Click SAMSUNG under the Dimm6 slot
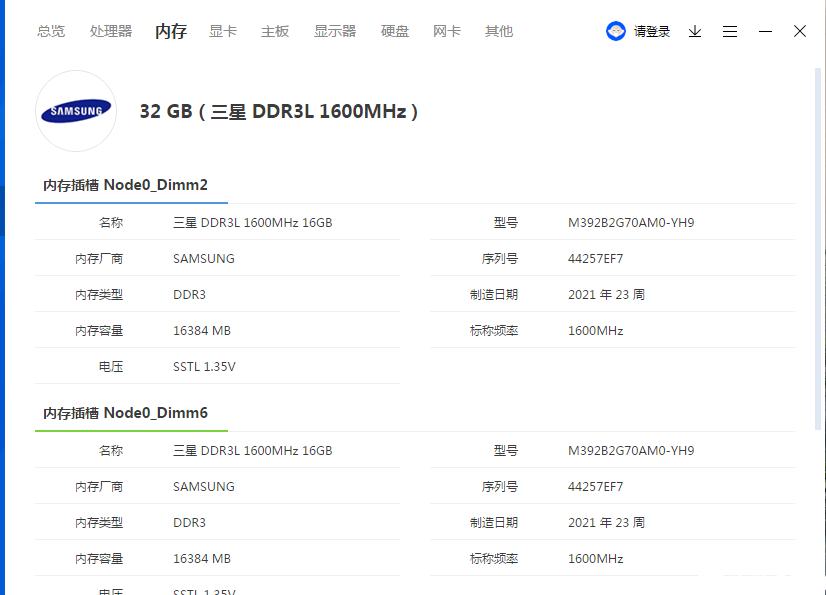This screenshot has width=826, height=595. [204, 486]
